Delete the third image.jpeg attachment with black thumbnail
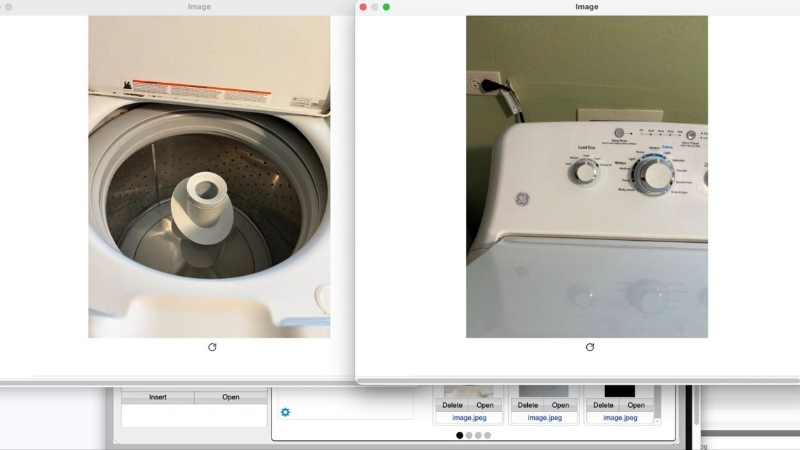 603,405
